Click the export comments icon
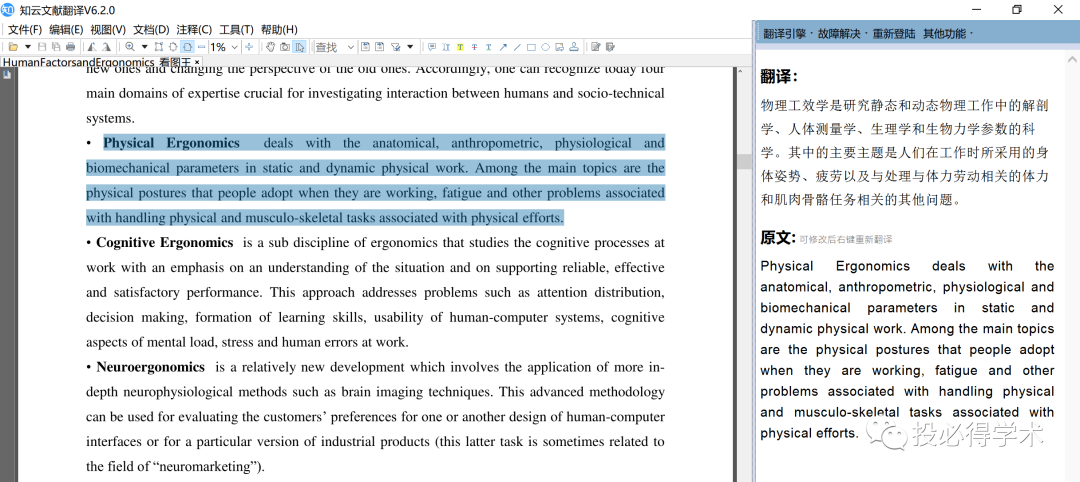Image resolution: width=1080 pixels, height=482 pixels. click(380, 47)
